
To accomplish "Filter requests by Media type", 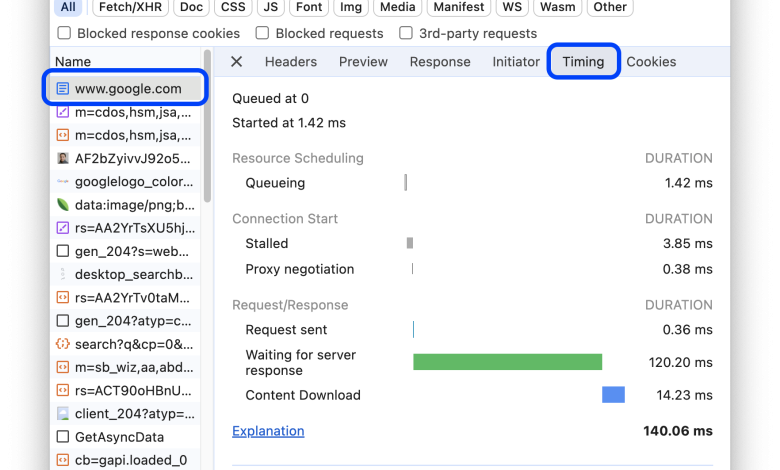I will tap(397, 7).
